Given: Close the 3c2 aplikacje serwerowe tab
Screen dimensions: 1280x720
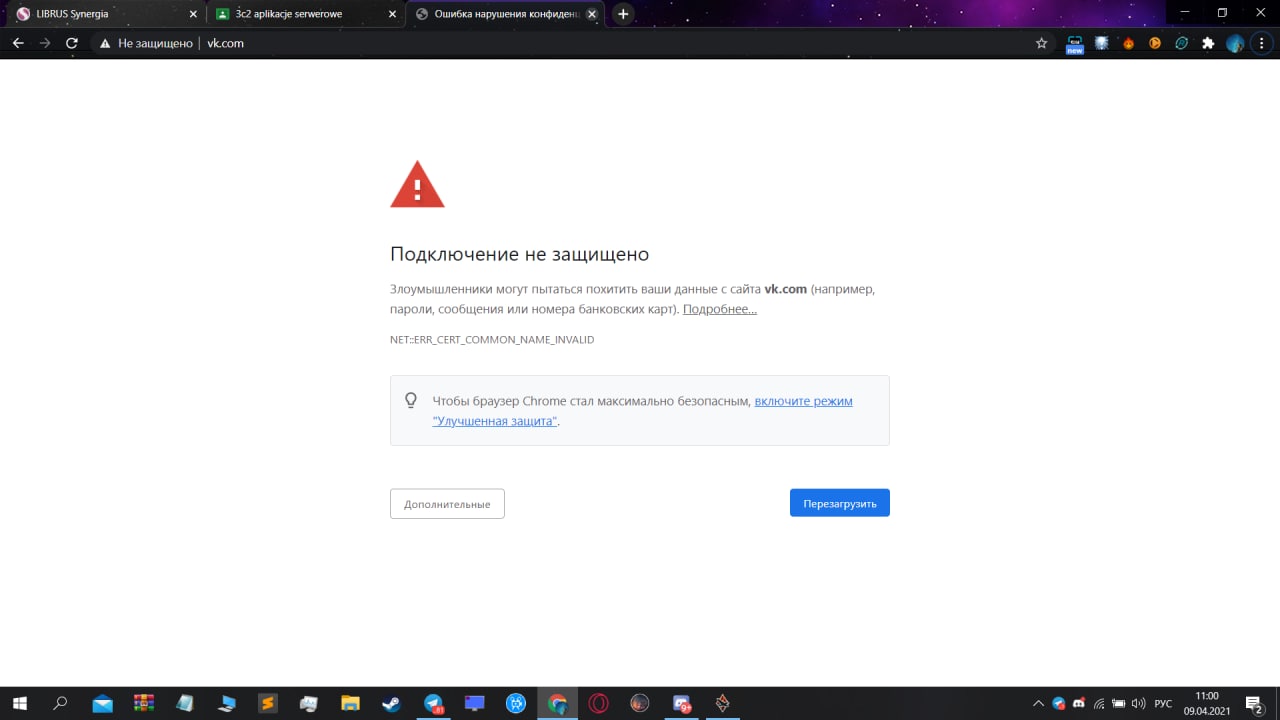Looking at the screenshot, I should (x=393, y=14).
